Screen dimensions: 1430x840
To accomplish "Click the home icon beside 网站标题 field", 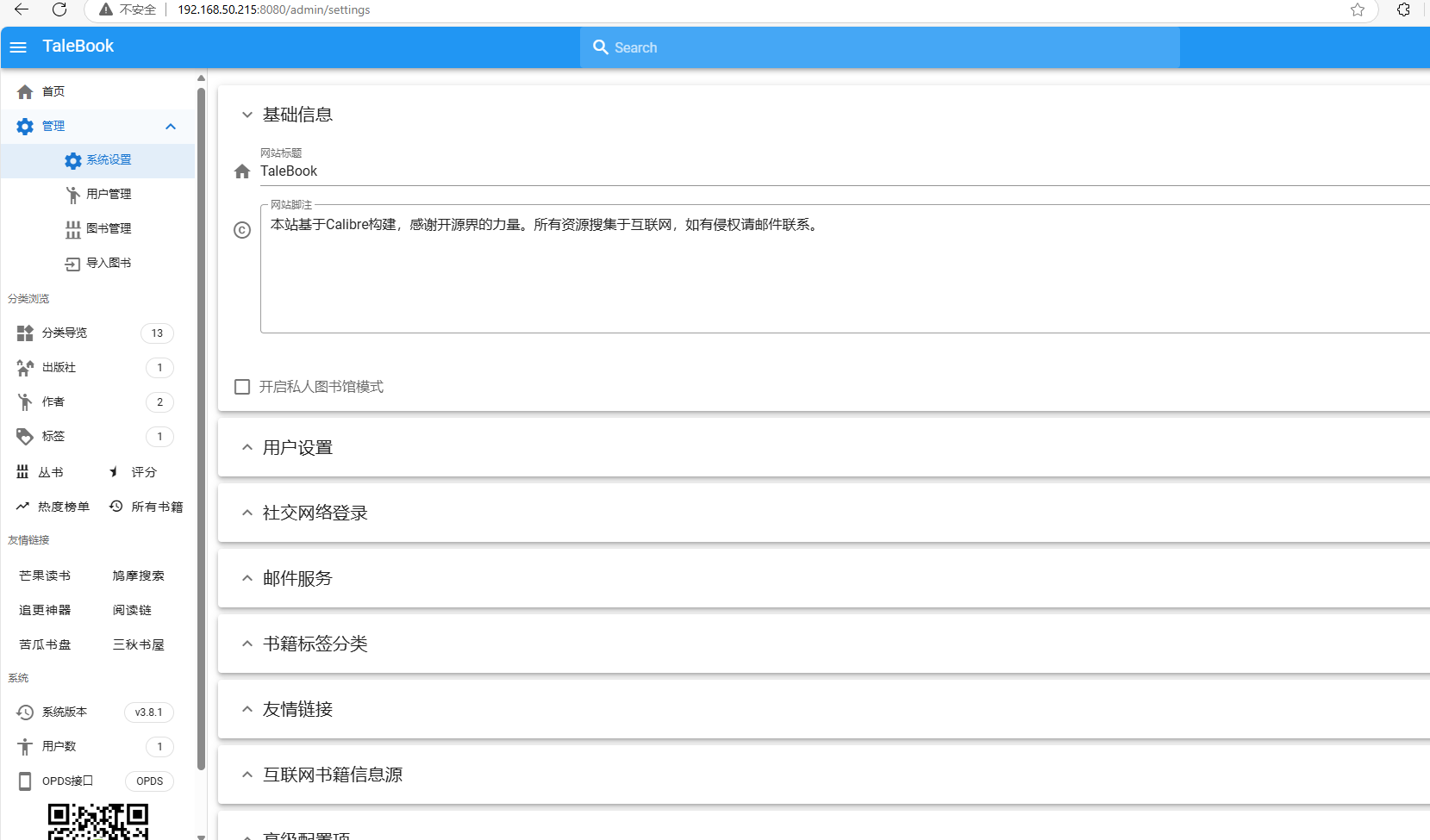I will [242, 171].
